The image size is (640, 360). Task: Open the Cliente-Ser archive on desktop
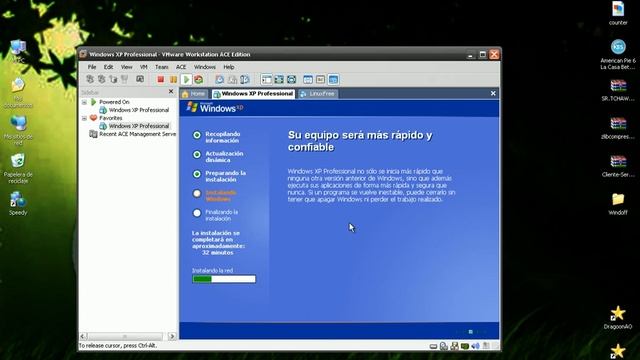pos(618,166)
